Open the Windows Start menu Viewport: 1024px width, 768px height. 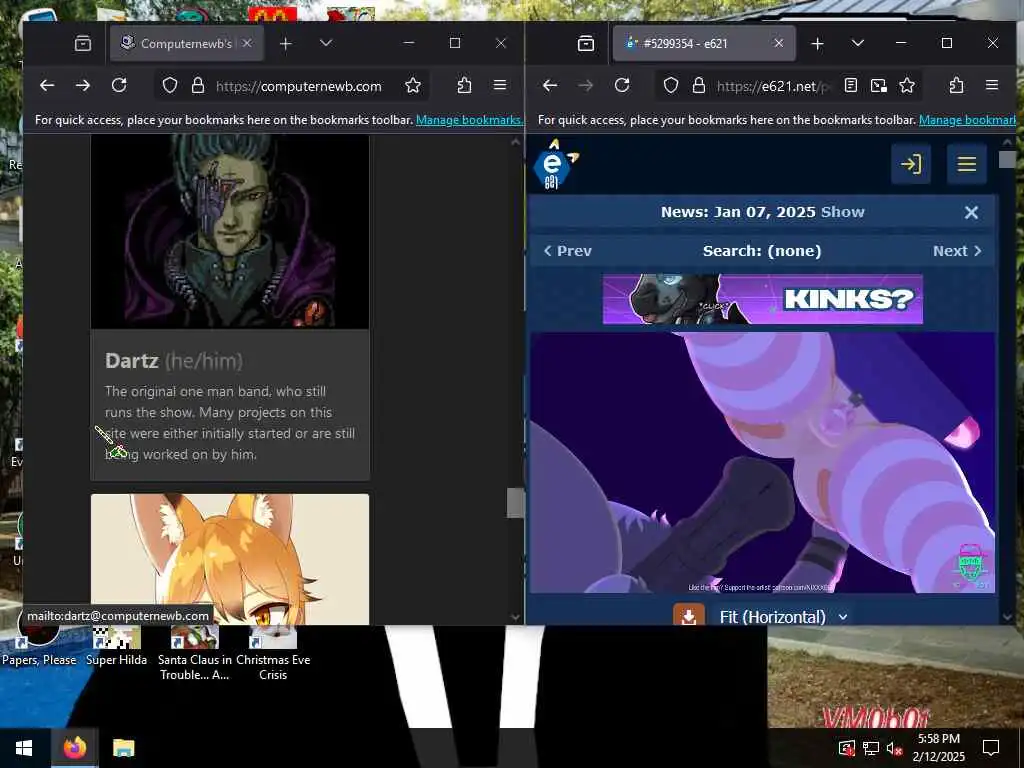24,748
